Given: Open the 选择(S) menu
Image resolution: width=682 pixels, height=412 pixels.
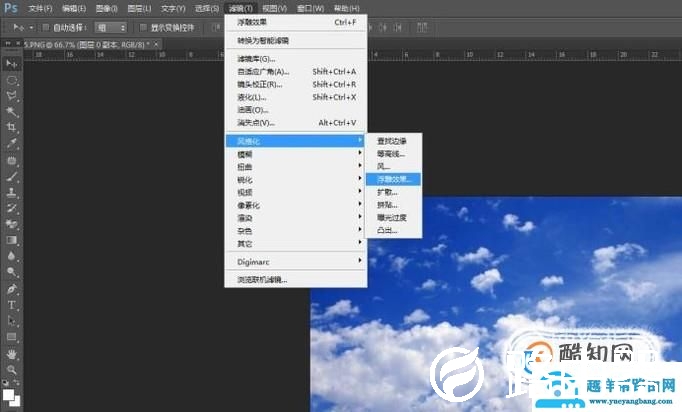Looking at the screenshot, I should pyautogui.click(x=207, y=8).
